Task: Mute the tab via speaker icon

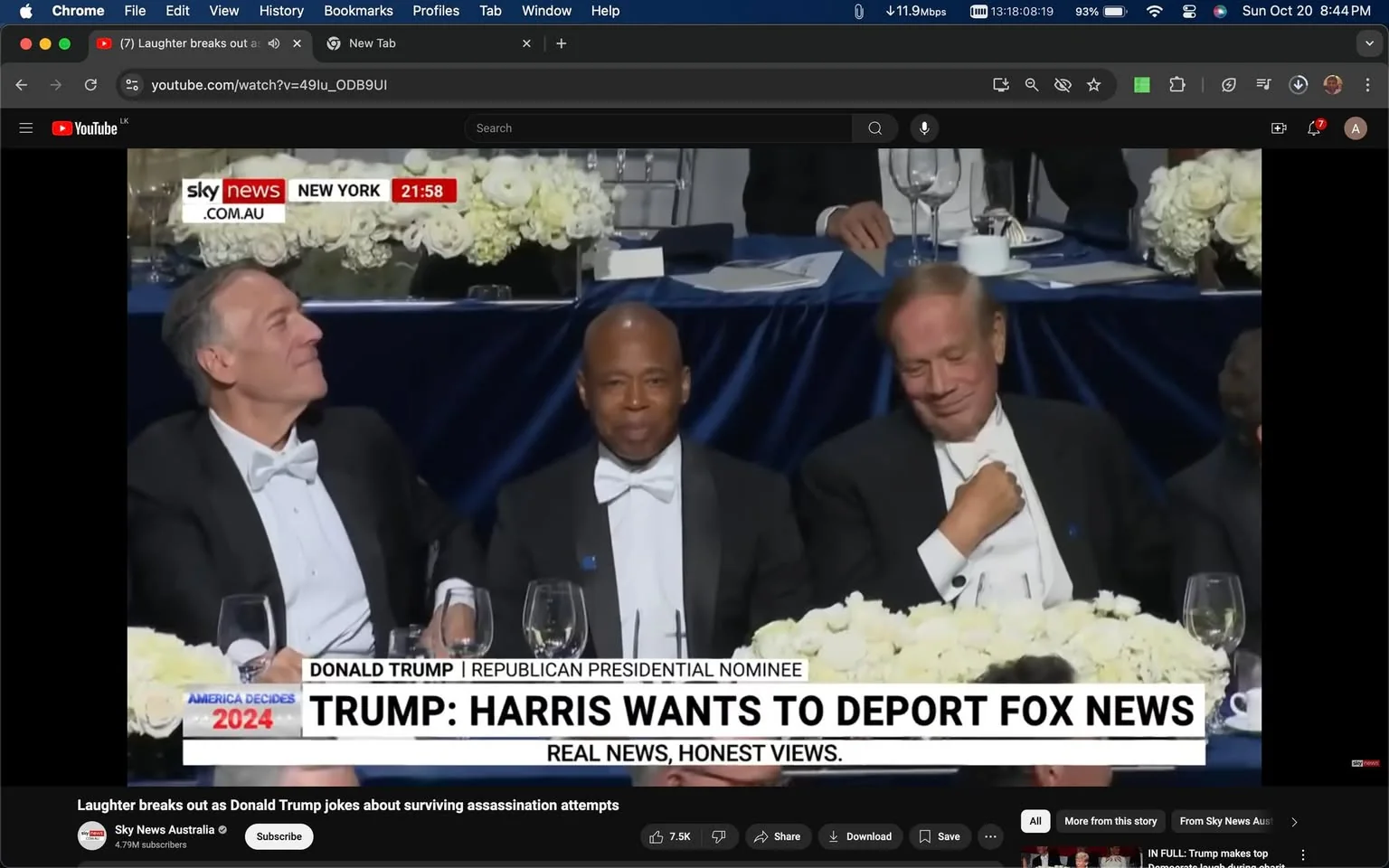Action: 274,43
